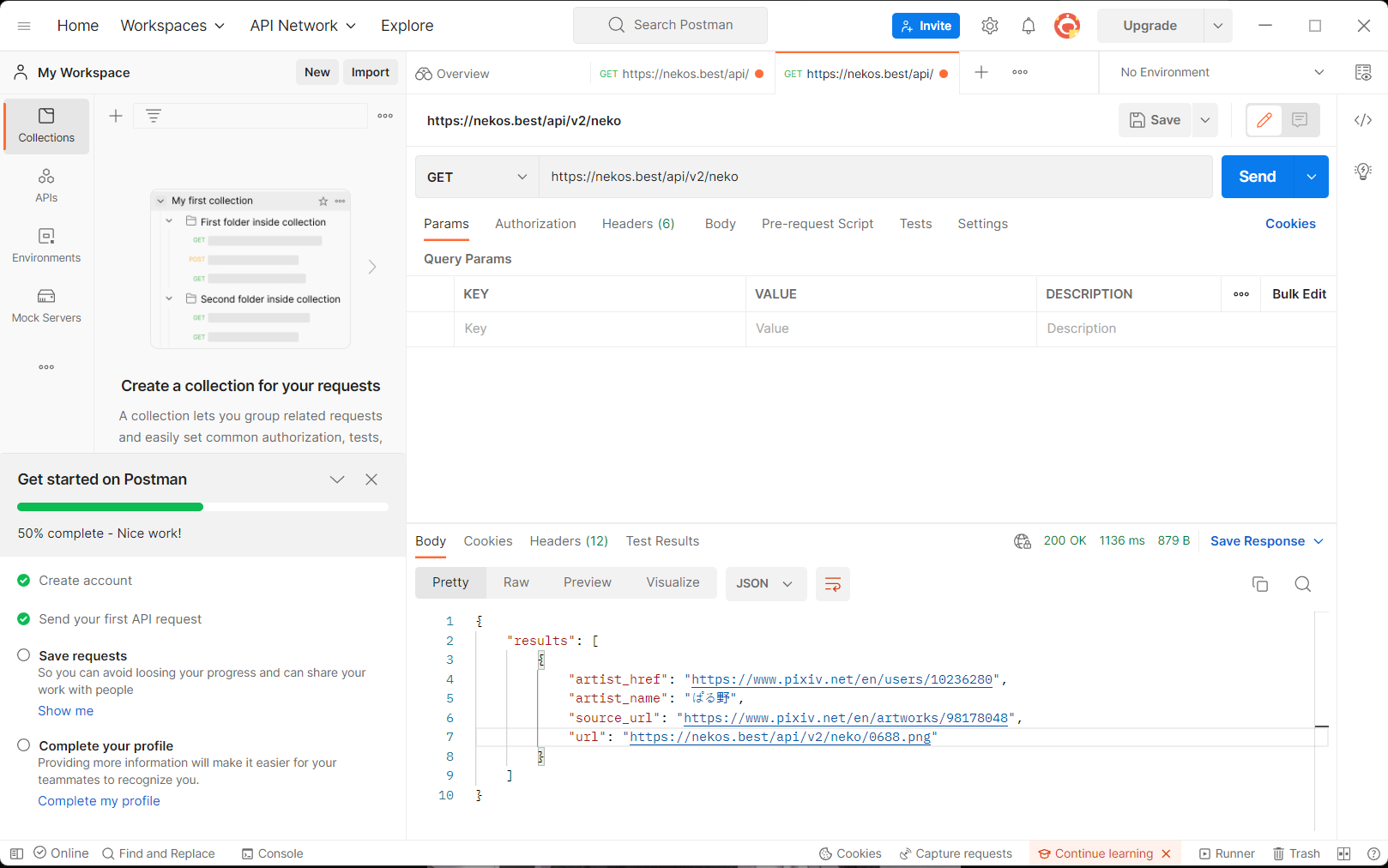Screen dimensions: 1388x868
Task: Open the Mock Servers panel
Action: pos(46,305)
